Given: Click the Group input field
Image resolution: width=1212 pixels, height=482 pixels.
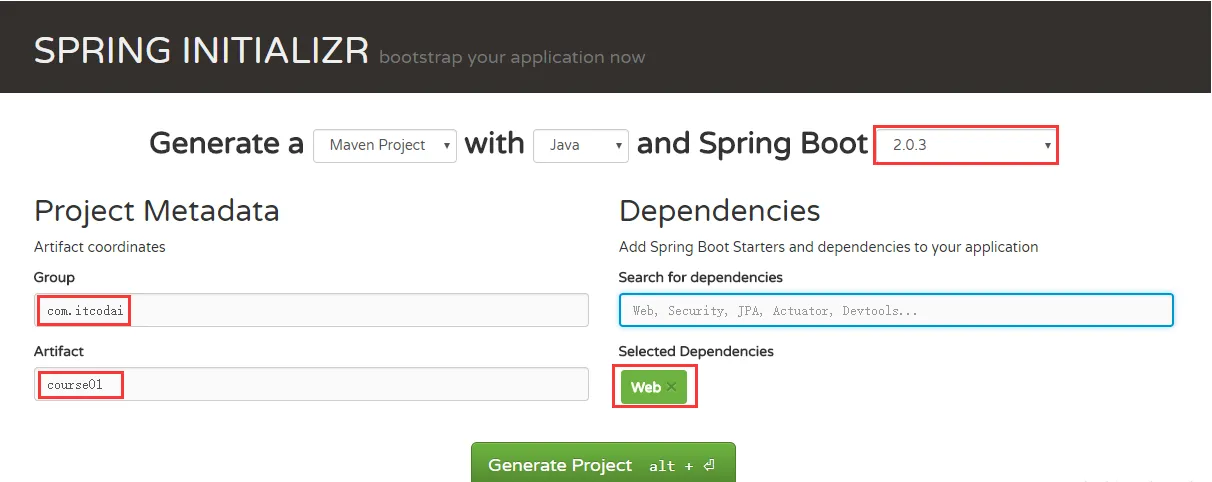Looking at the screenshot, I should pyautogui.click(x=311, y=311).
